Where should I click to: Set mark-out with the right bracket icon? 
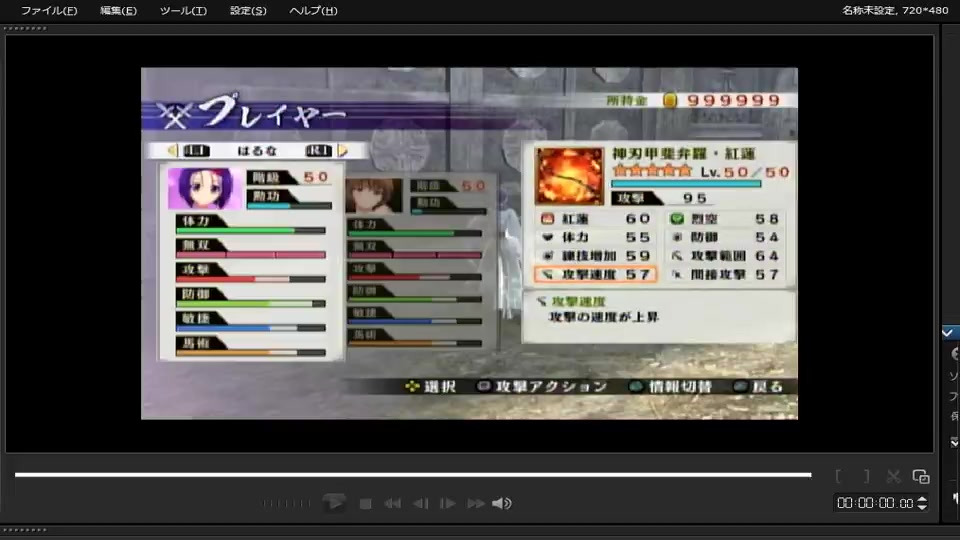(x=866, y=476)
